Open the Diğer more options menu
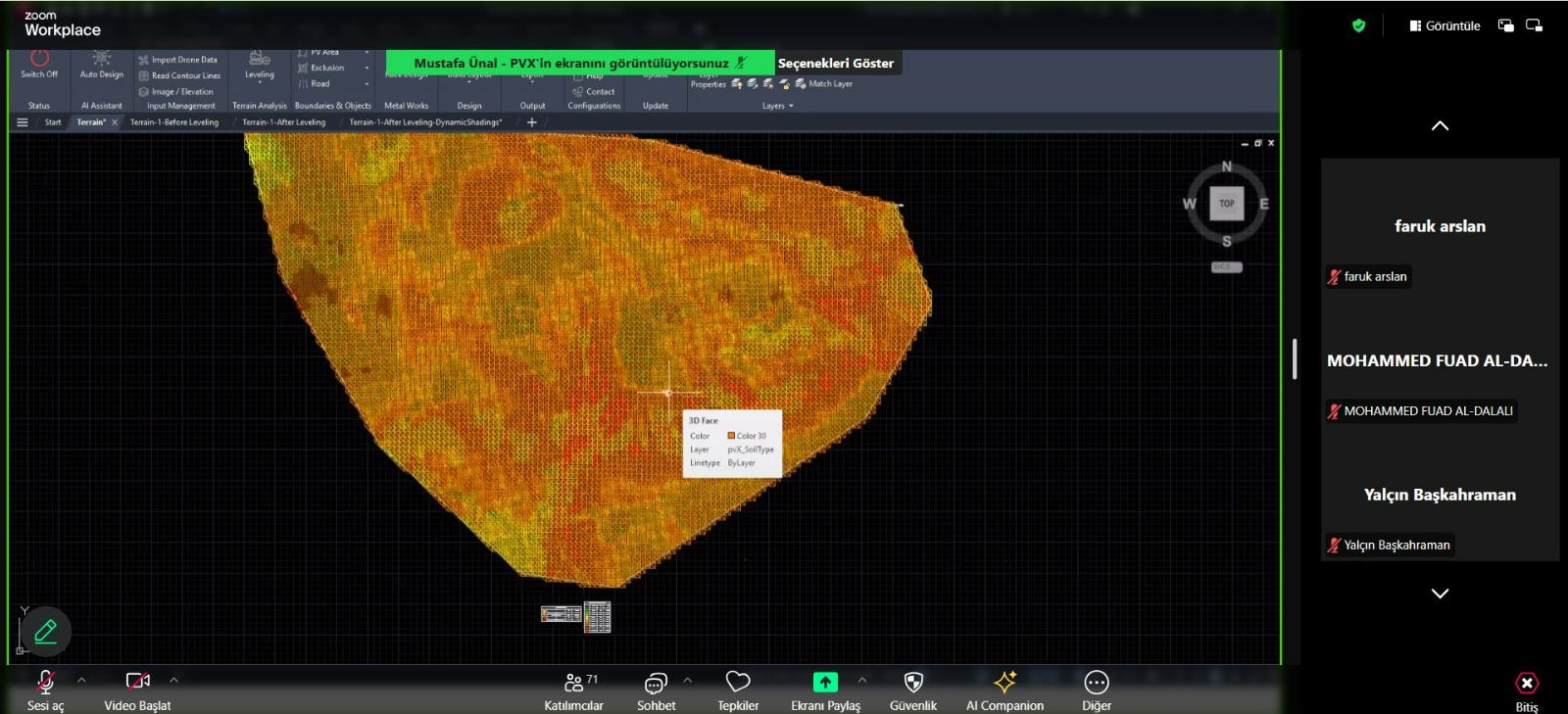 click(1097, 684)
